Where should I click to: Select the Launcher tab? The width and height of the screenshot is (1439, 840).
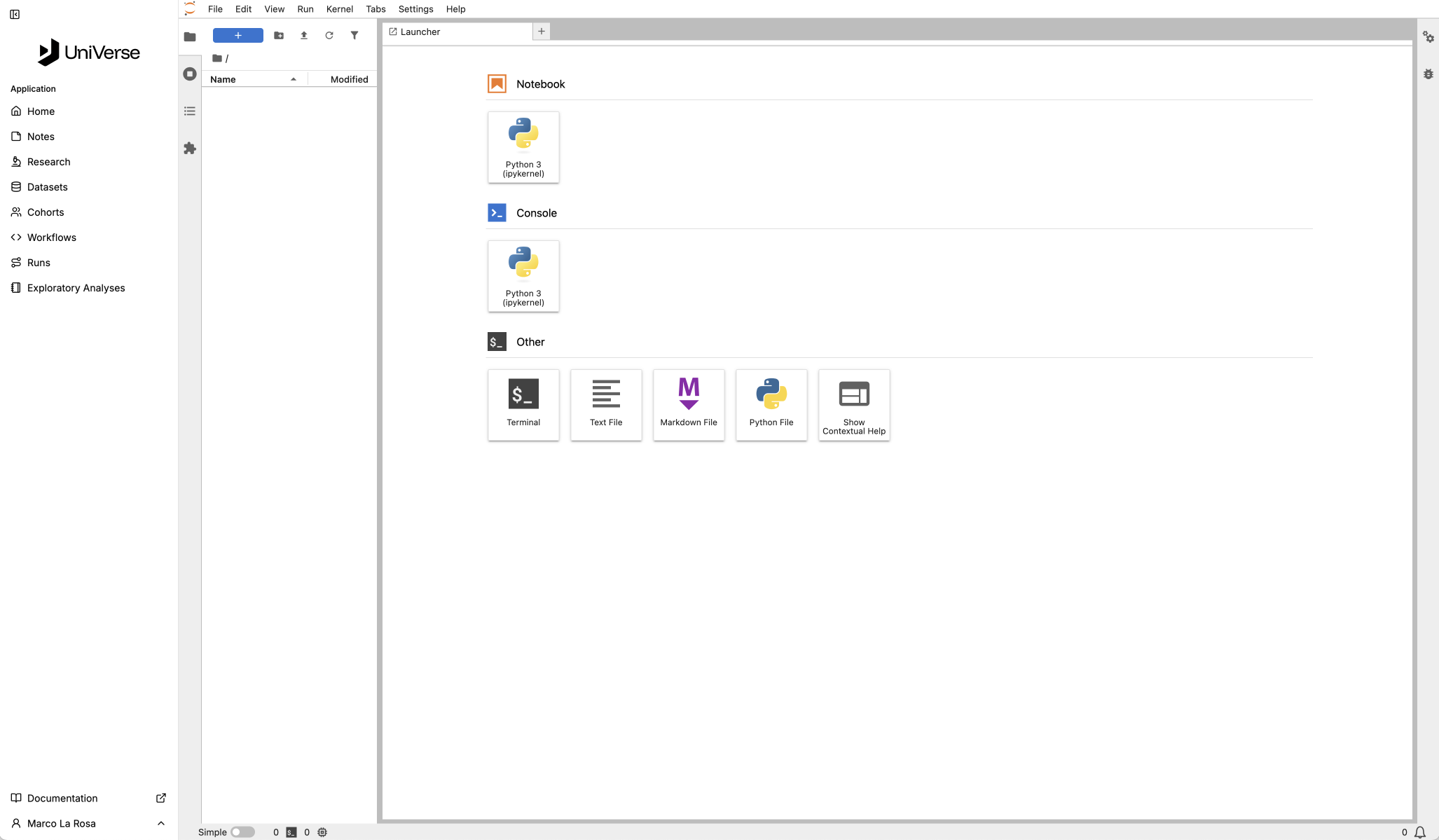point(420,32)
